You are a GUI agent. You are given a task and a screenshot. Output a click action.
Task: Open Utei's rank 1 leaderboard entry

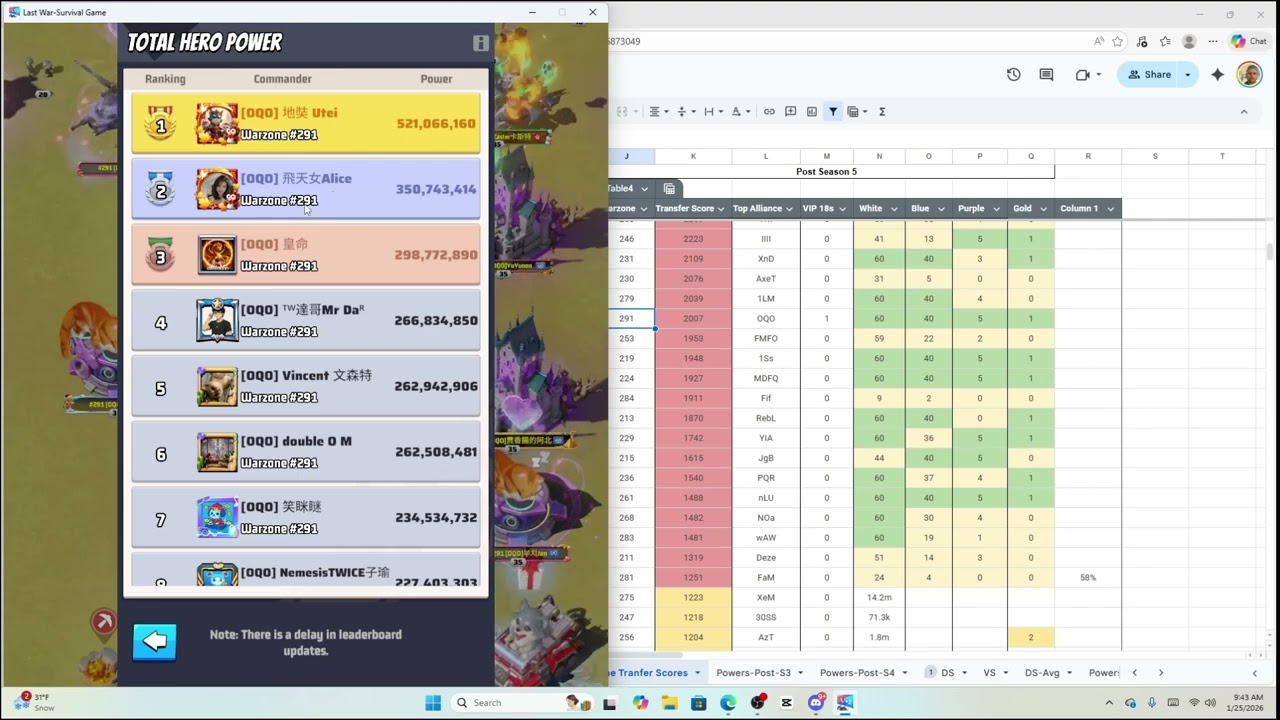(x=306, y=124)
